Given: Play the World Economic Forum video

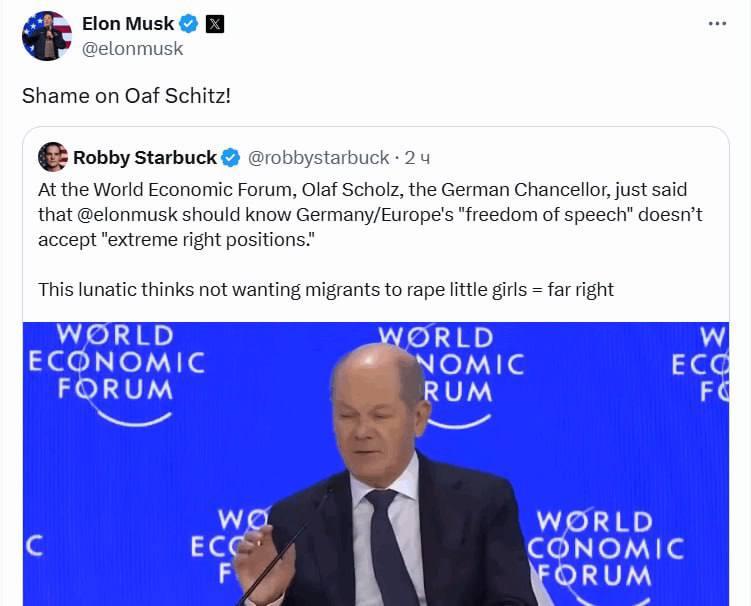Looking at the screenshot, I should [376, 464].
